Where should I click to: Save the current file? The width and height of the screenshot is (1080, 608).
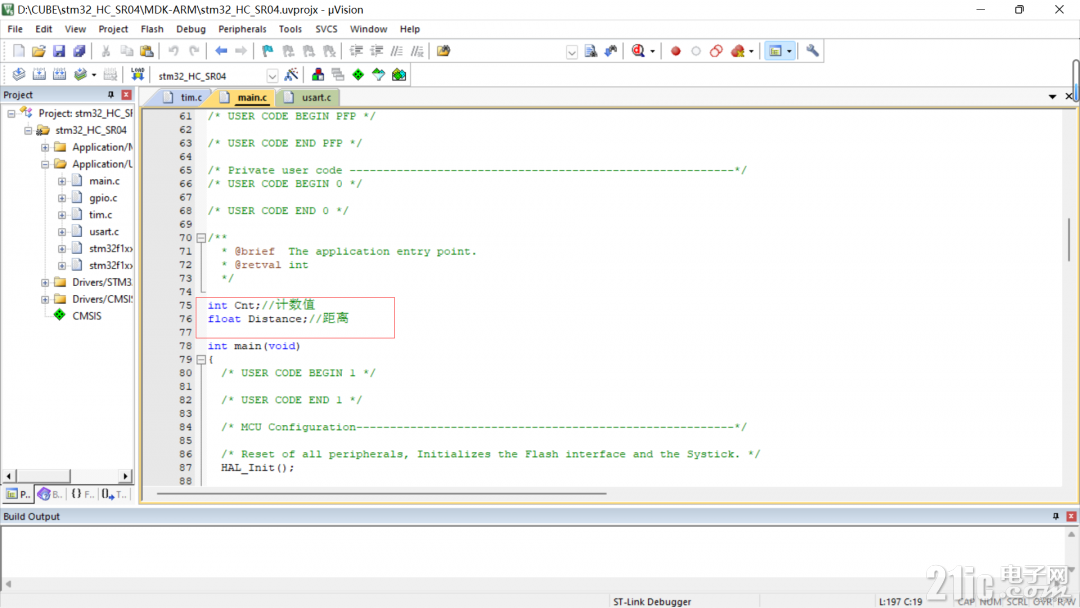[x=59, y=51]
